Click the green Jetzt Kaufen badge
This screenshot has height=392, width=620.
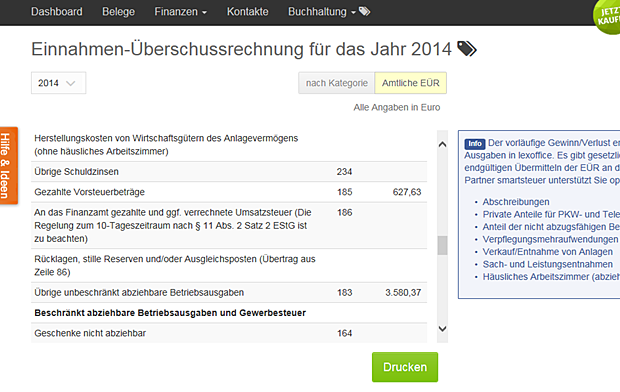tap(607, 16)
